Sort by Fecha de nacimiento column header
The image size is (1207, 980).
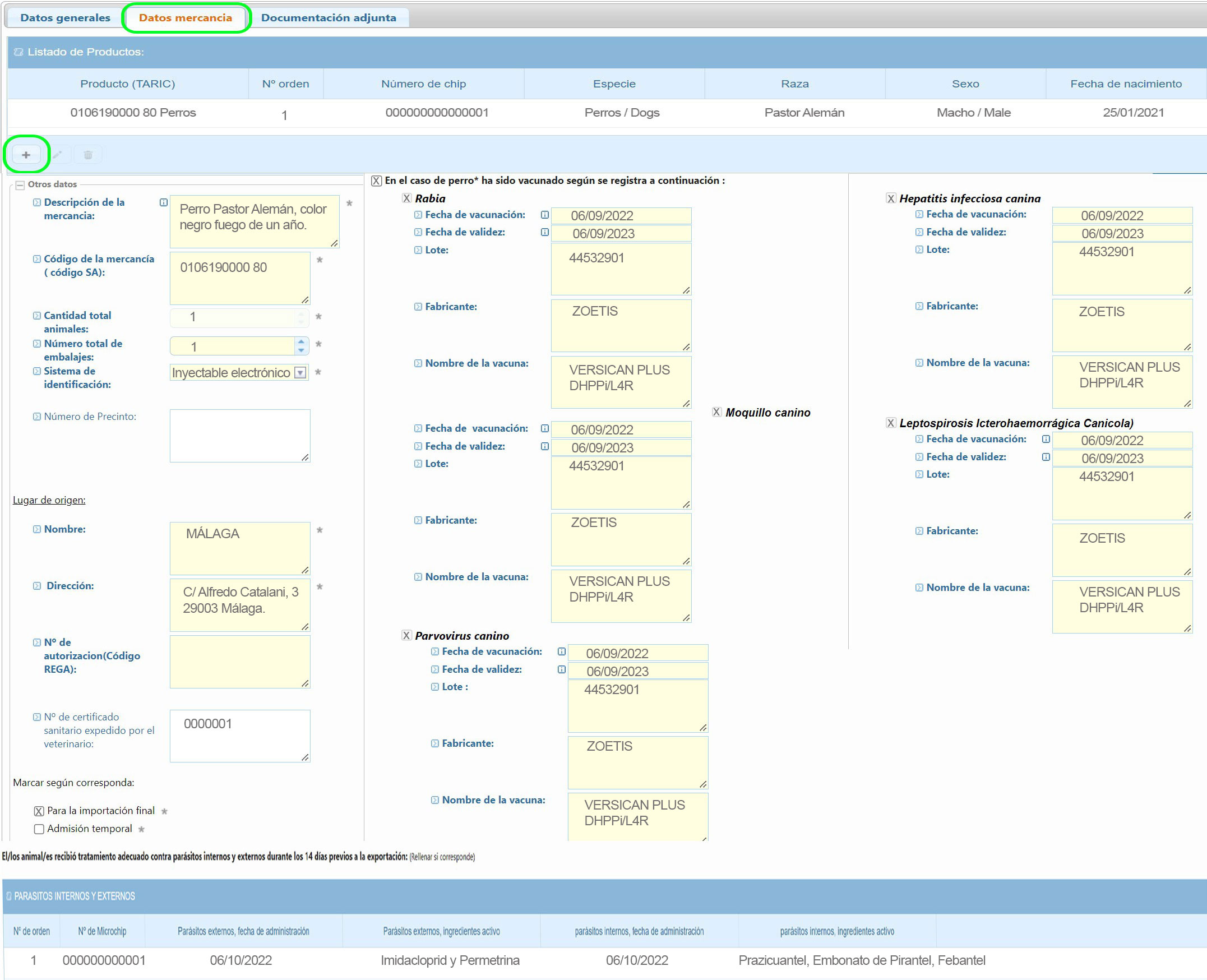click(1126, 84)
